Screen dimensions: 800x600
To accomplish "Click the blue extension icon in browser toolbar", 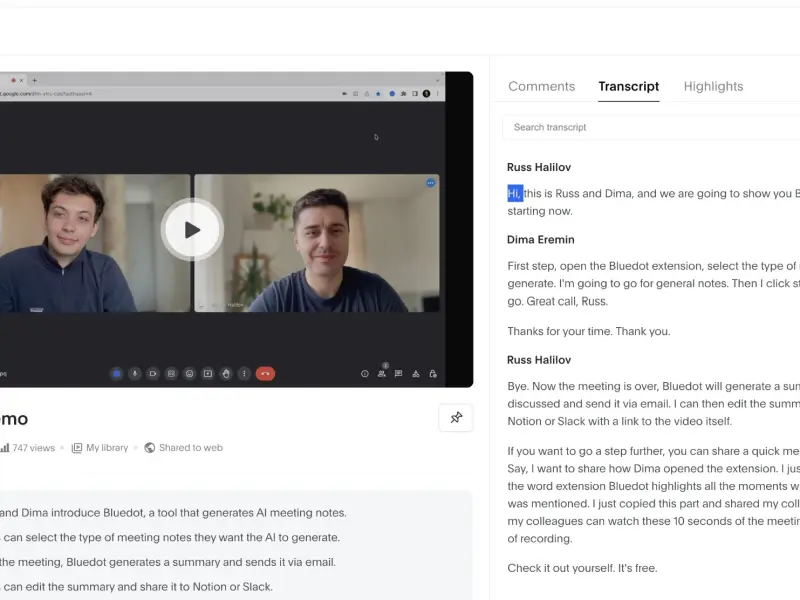I will (392, 94).
